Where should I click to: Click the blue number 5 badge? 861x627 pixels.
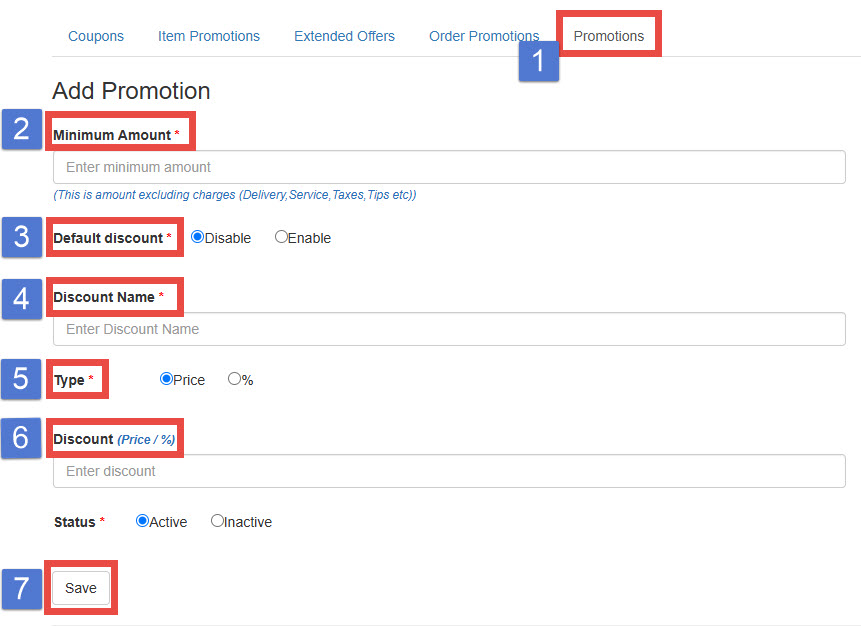click(x=21, y=379)
